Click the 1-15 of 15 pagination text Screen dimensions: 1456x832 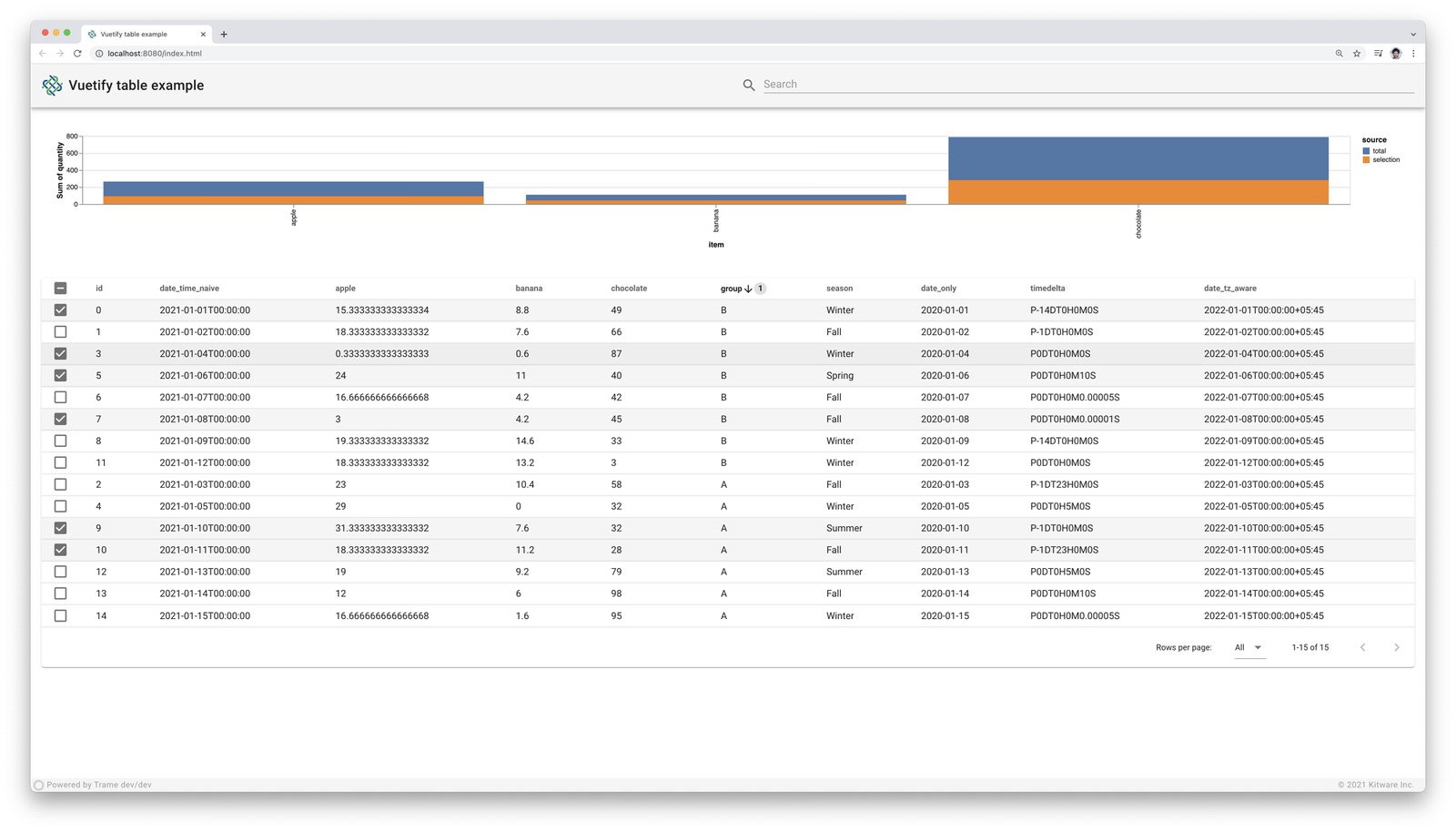1309,648
